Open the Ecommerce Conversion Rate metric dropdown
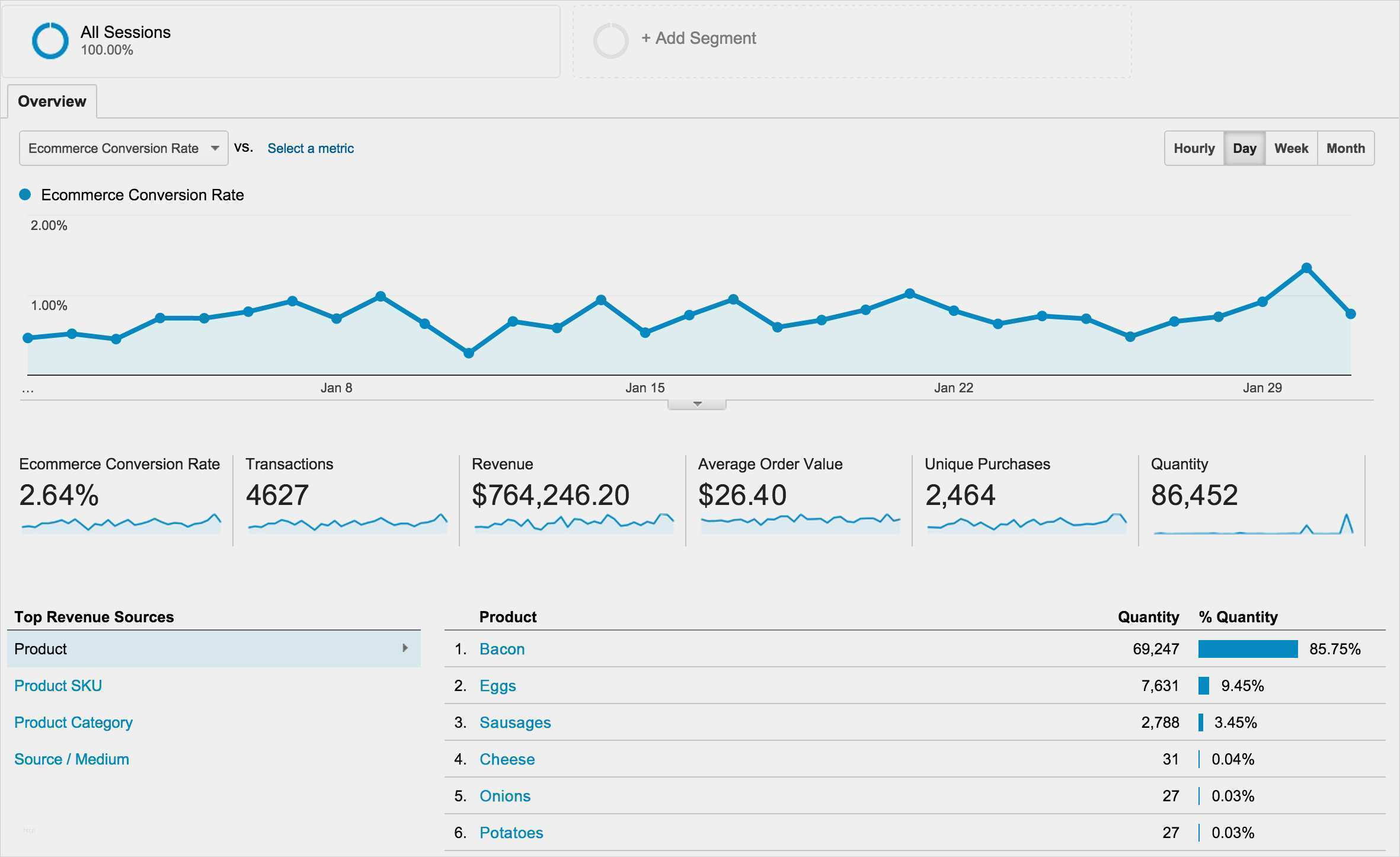Image resolution: width=1400 pixels, height=857 pixels. 123,148
